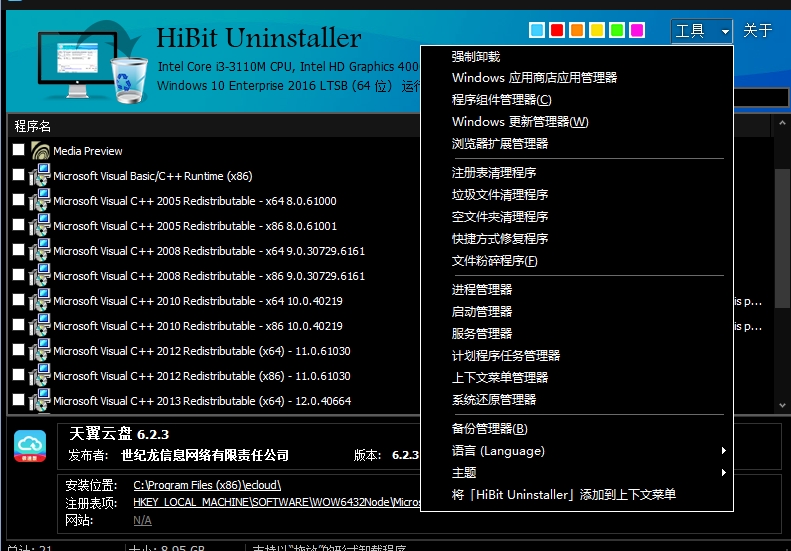791x551 pixels.
Task: Click the 关于 button
Action: [758, 31]
